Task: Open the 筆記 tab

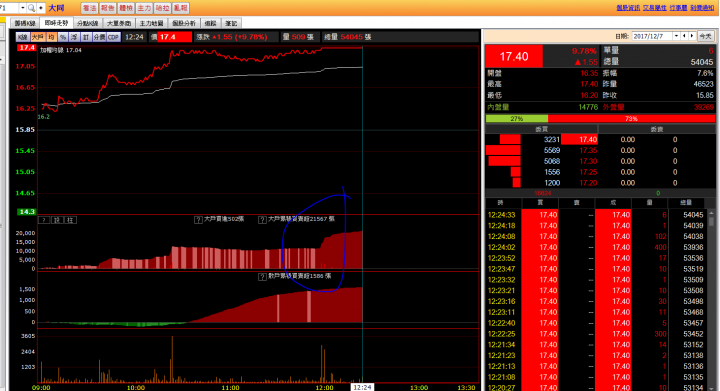Action: pyautogui.click(x=231, y=23)
